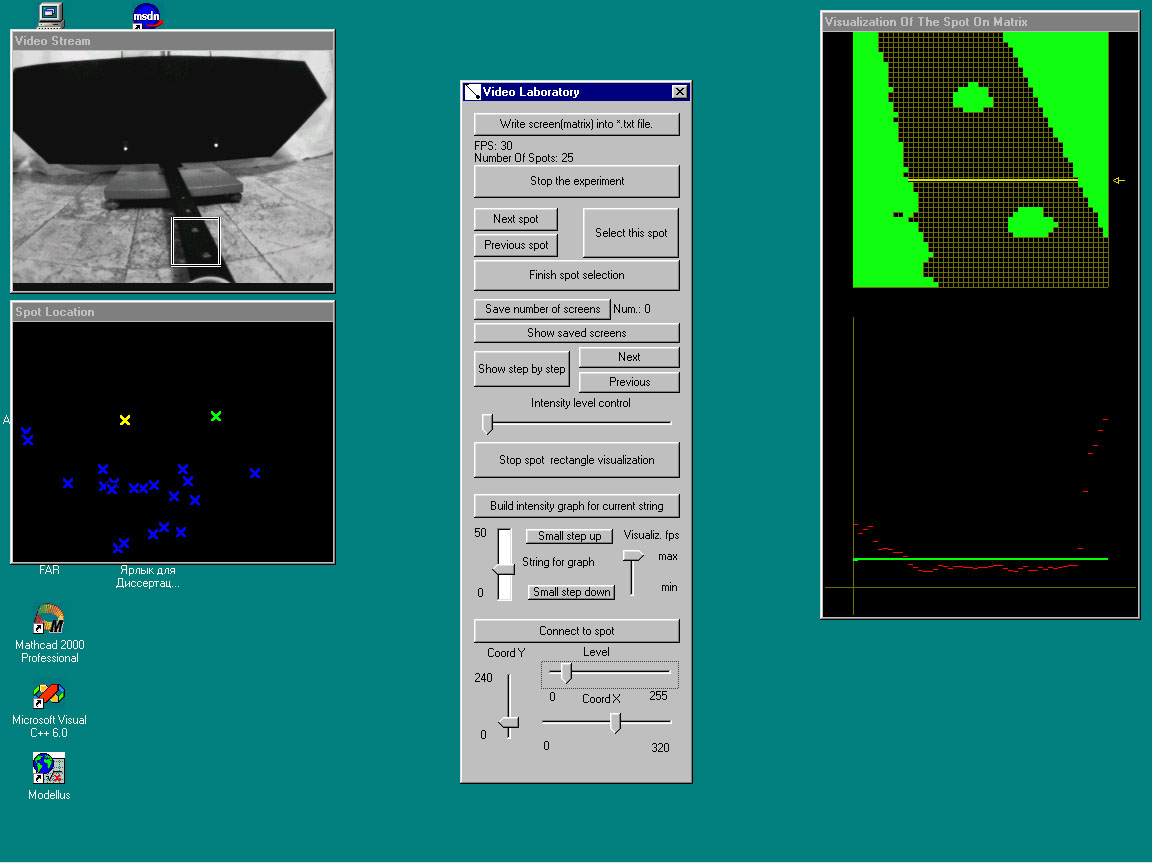The height and width of the screenshot is (864, 1152).
Task: Click the Video Laboratory title bar icon
Action: [x=473, y=92]
